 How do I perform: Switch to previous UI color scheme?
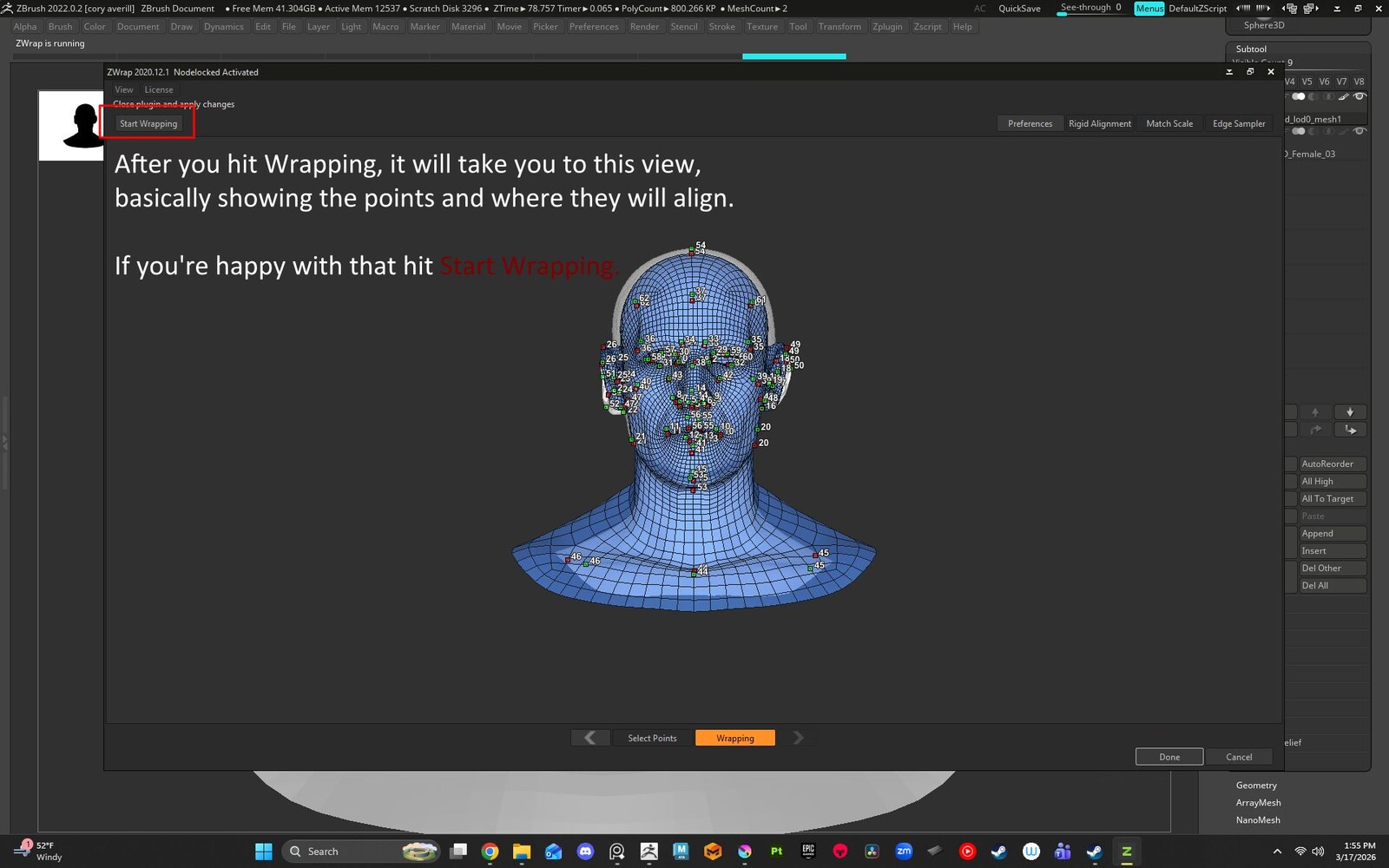click(1243, 9)
